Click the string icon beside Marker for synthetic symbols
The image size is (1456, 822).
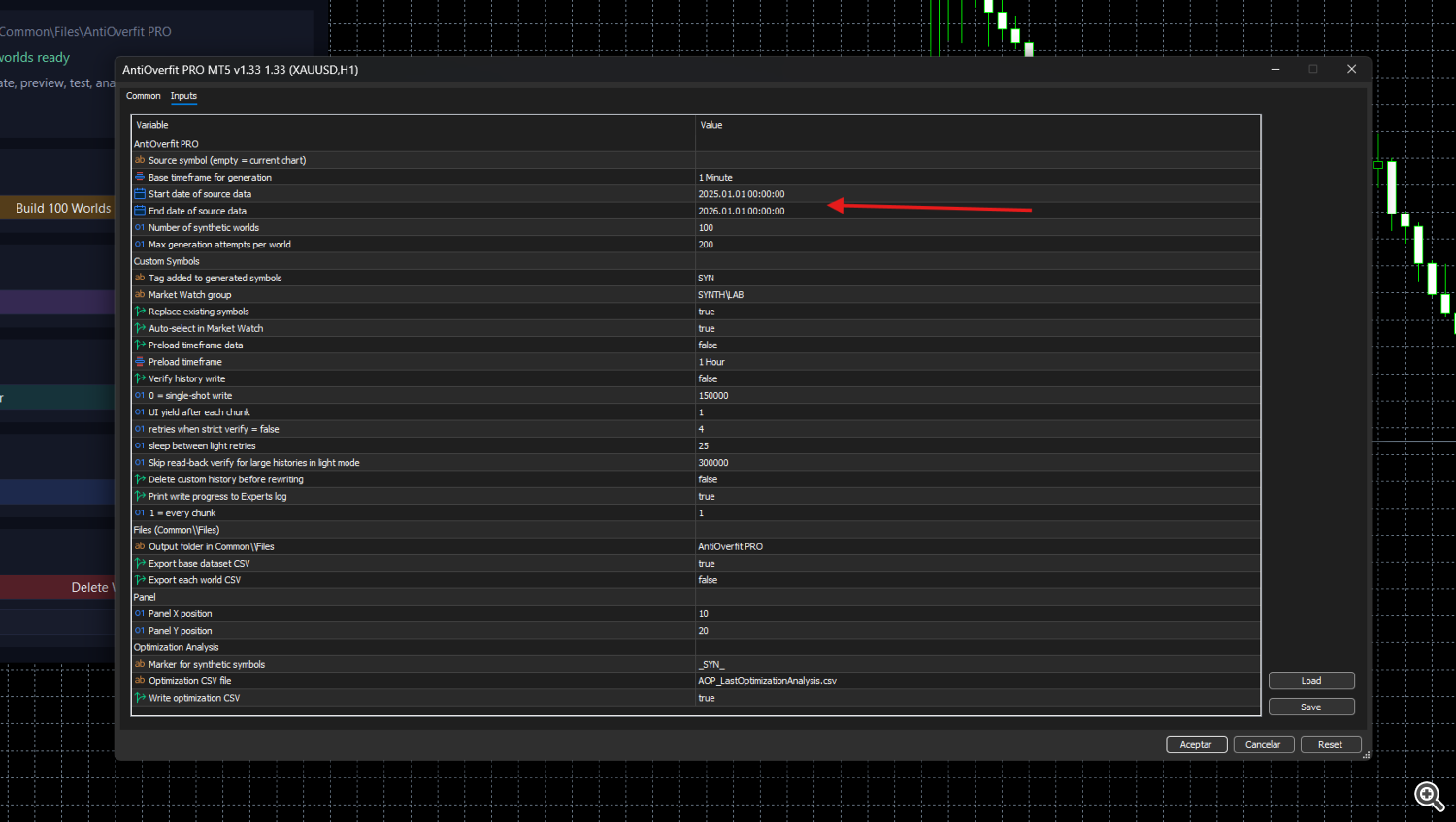click(x=140, y=664)
